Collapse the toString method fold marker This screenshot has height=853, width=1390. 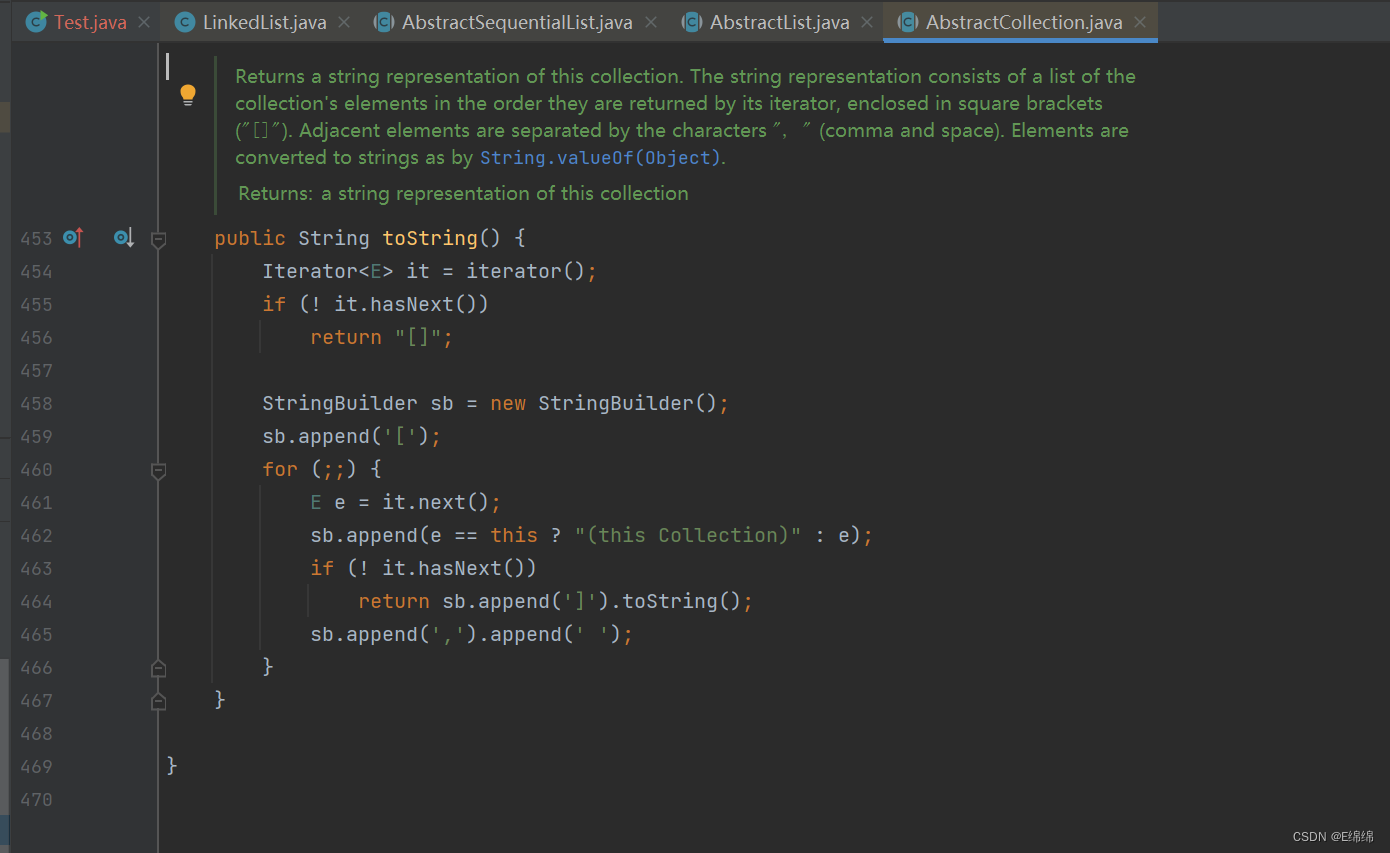158,238
